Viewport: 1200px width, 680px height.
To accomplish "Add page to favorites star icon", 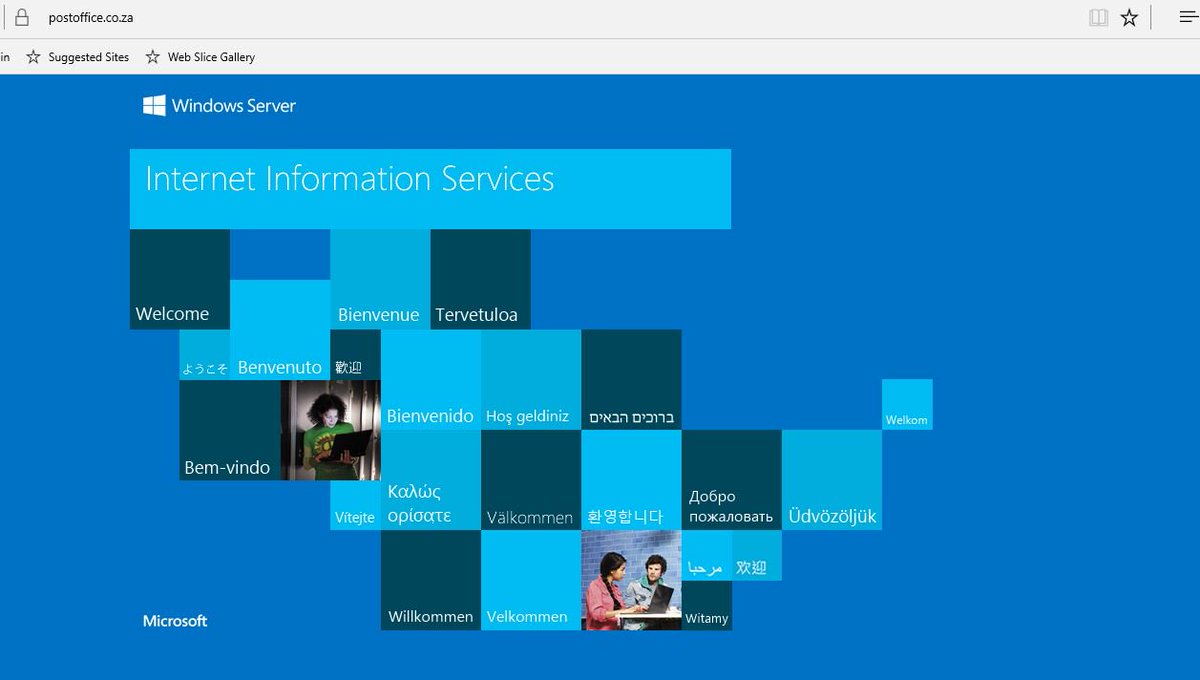I will tap(1129, 17).
